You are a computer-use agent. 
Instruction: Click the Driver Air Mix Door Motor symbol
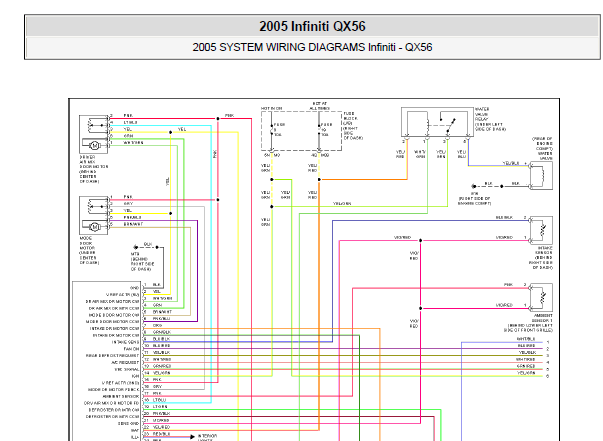coord(94,134)
